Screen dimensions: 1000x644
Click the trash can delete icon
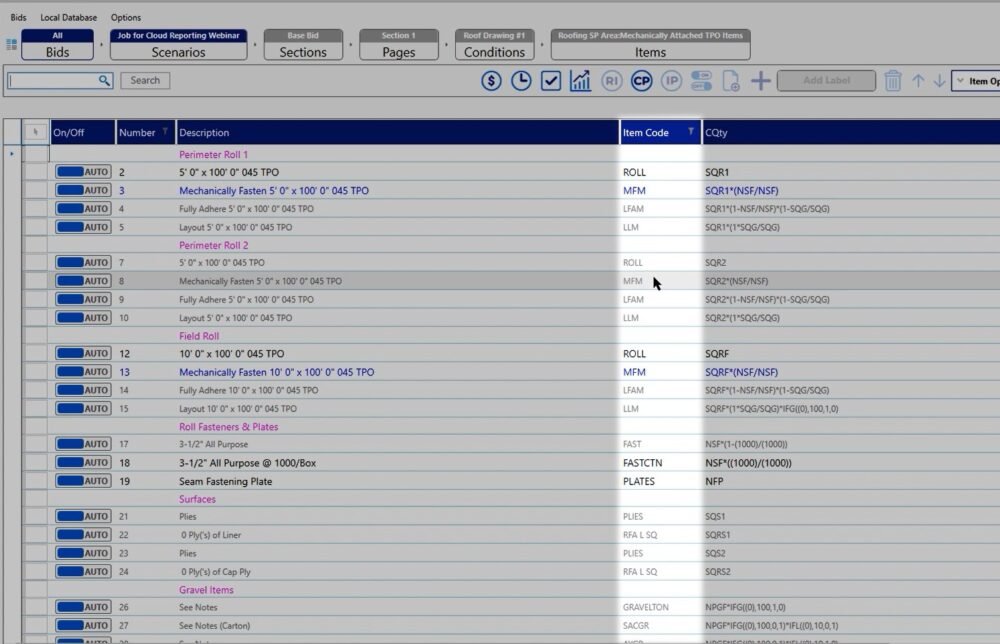893,81
